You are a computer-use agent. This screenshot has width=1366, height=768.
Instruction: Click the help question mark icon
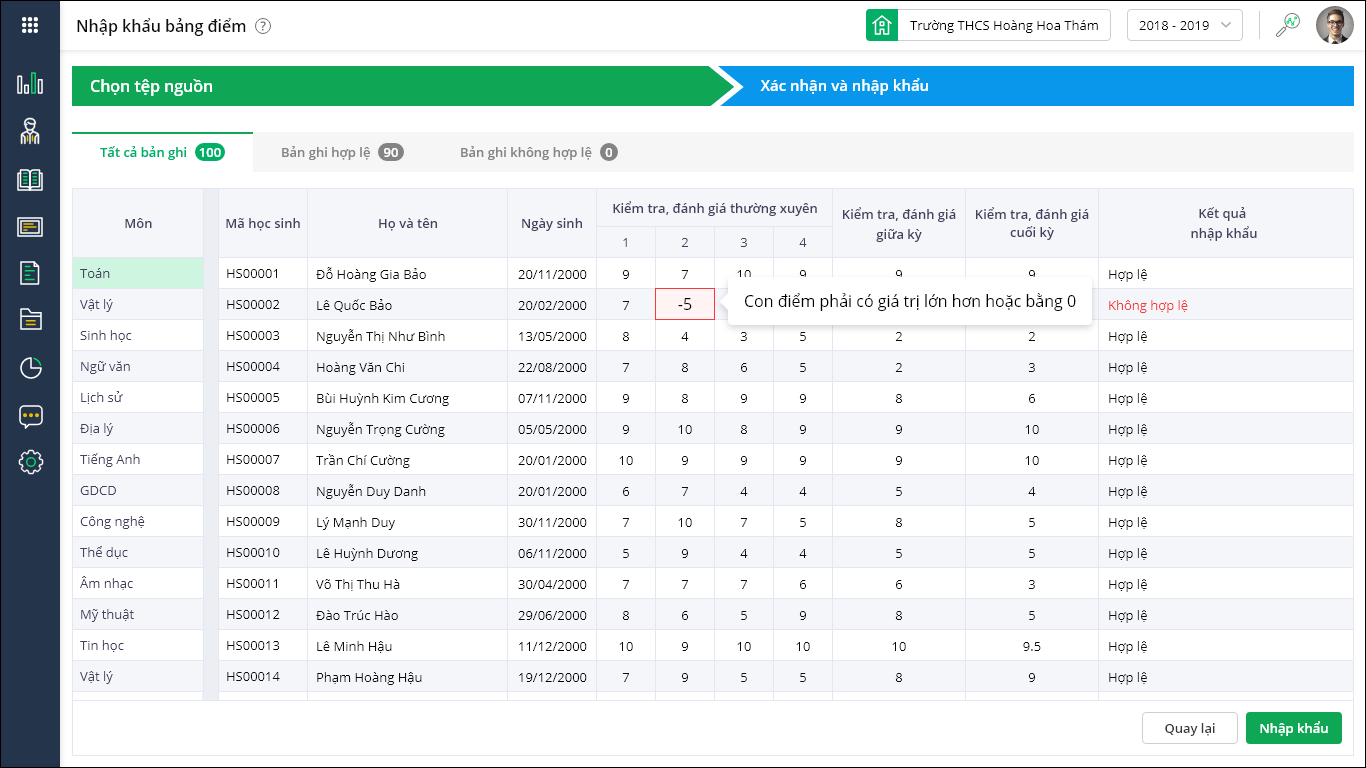[263, 27]
